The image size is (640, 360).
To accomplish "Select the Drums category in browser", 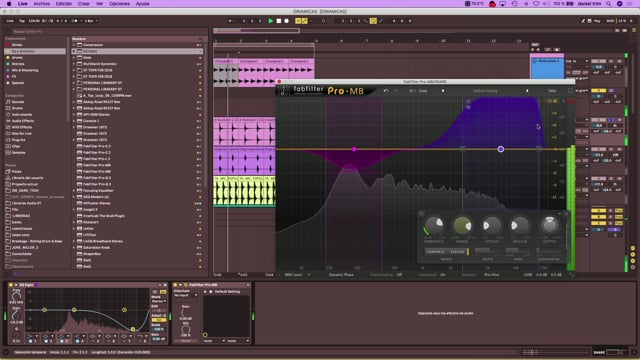I will point(17,108).
